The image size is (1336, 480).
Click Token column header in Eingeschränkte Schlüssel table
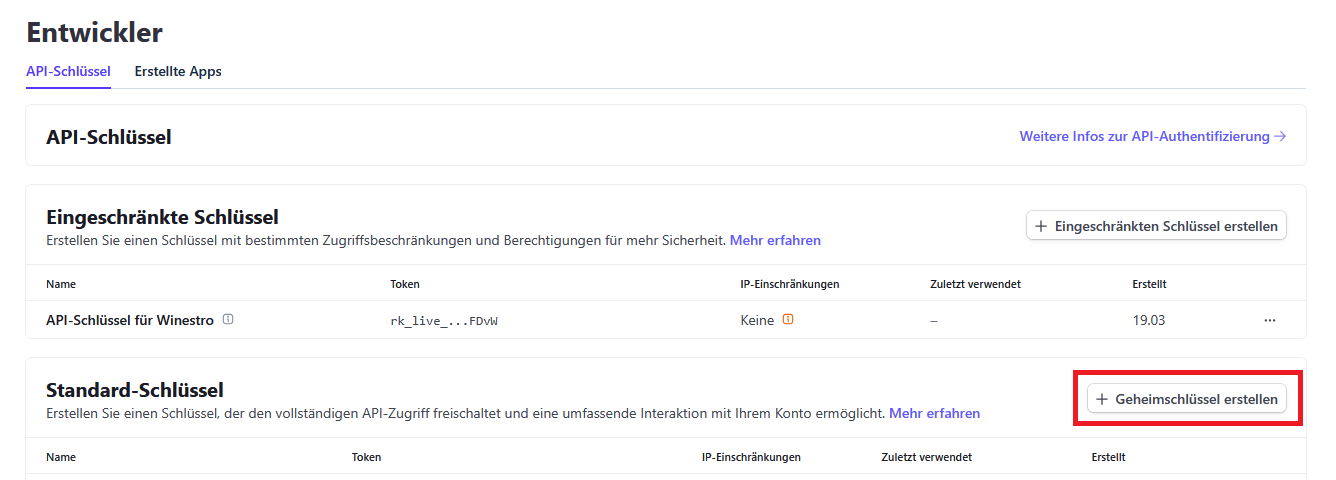tap(405, 284)
